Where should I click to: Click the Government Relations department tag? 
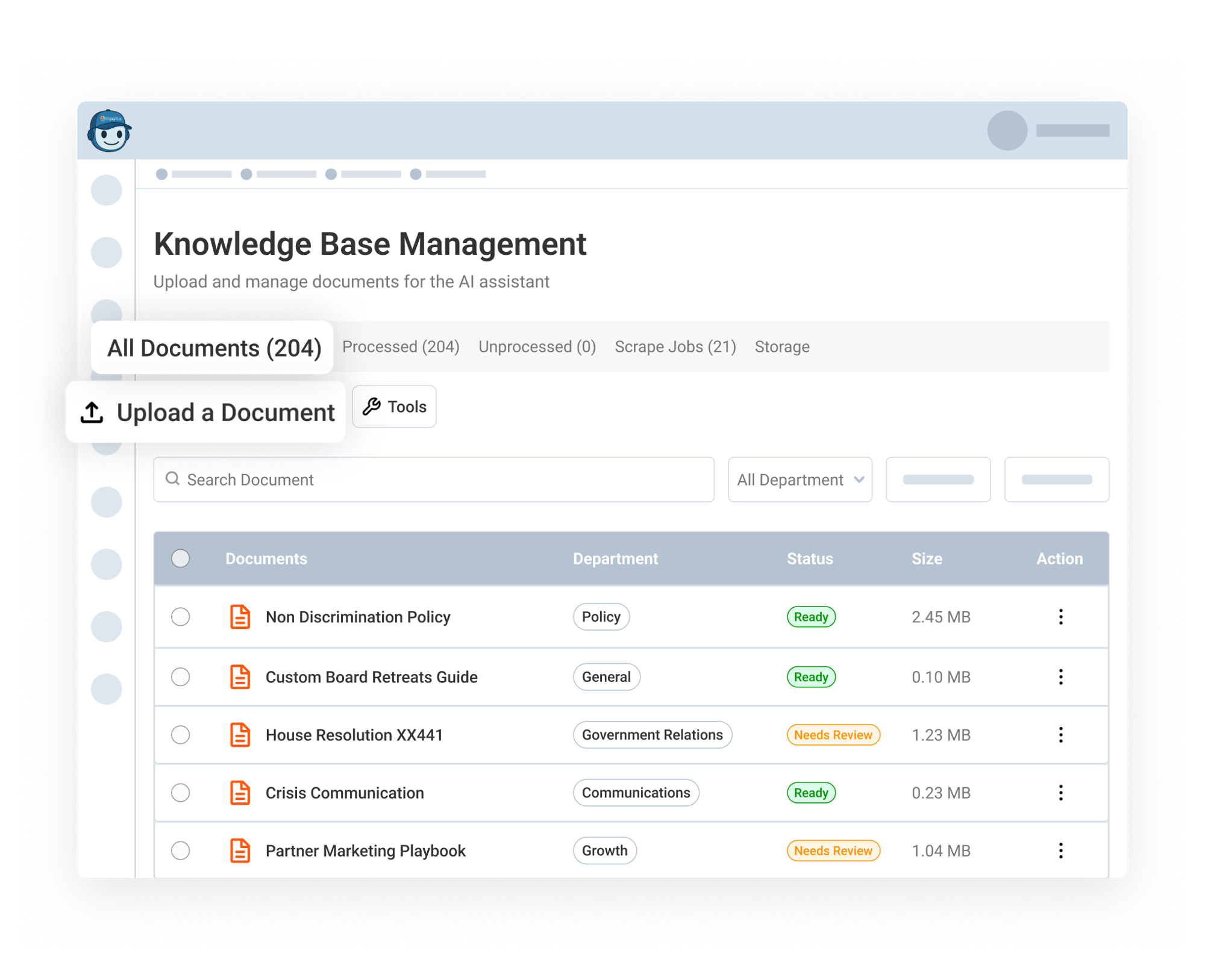click(652, 735)
